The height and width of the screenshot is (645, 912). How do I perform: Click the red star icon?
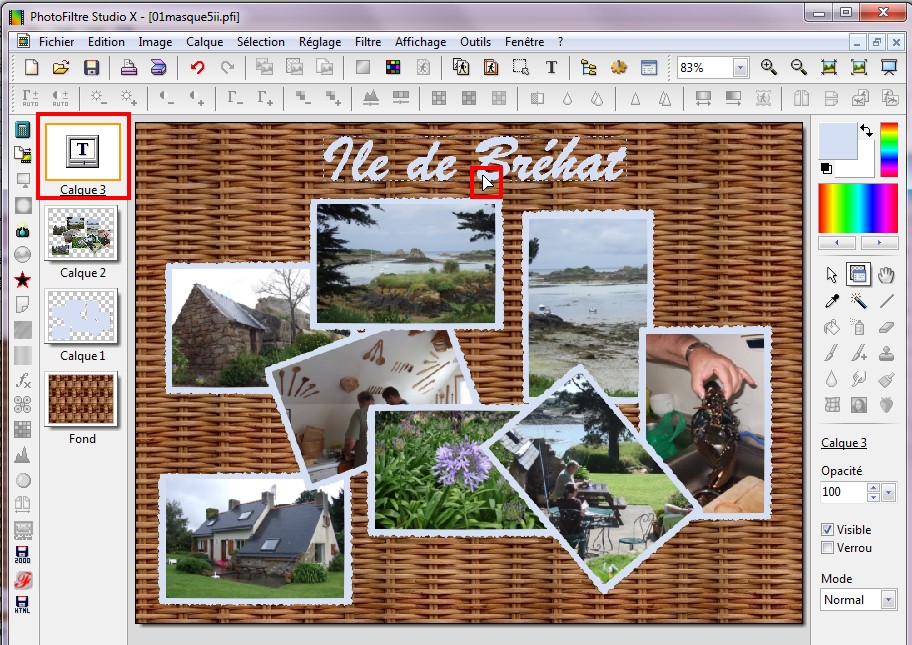[x=23, y=280]
